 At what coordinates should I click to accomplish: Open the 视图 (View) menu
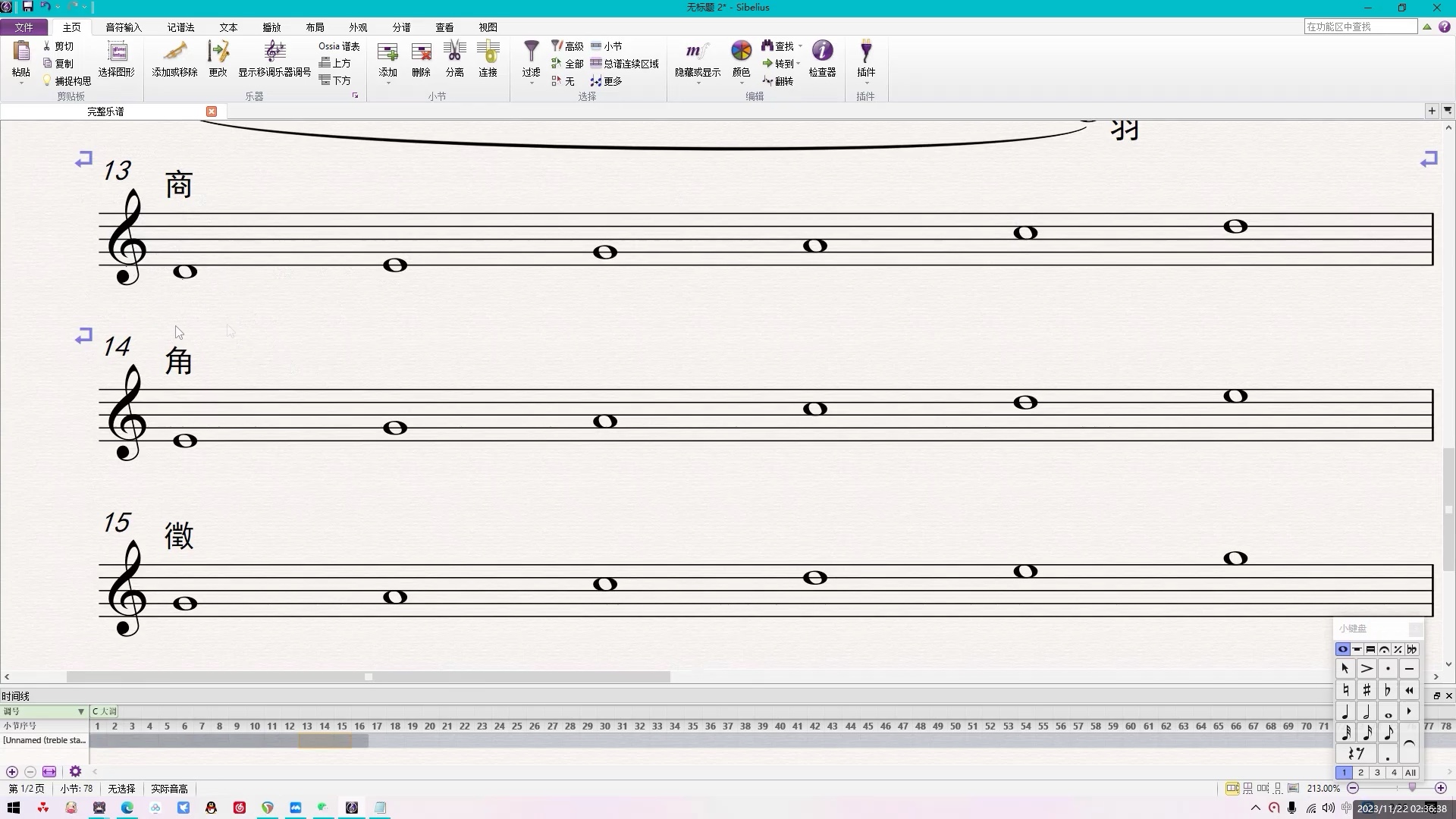488,27
